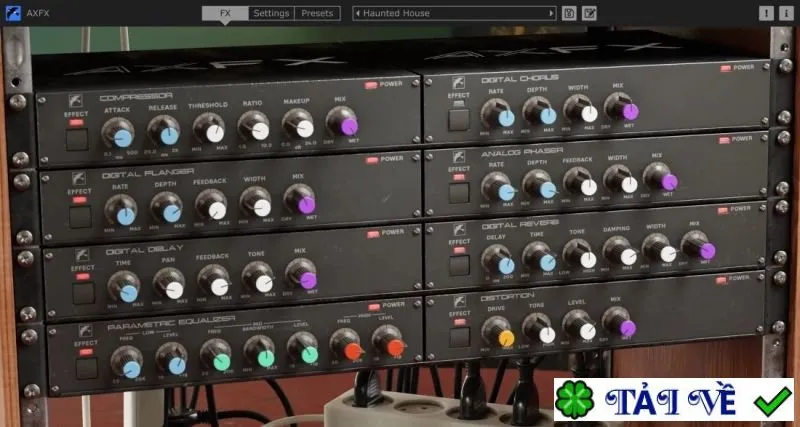Open the info icon in top bar
This screenshot has height=427, width=800.
(786, 13)
